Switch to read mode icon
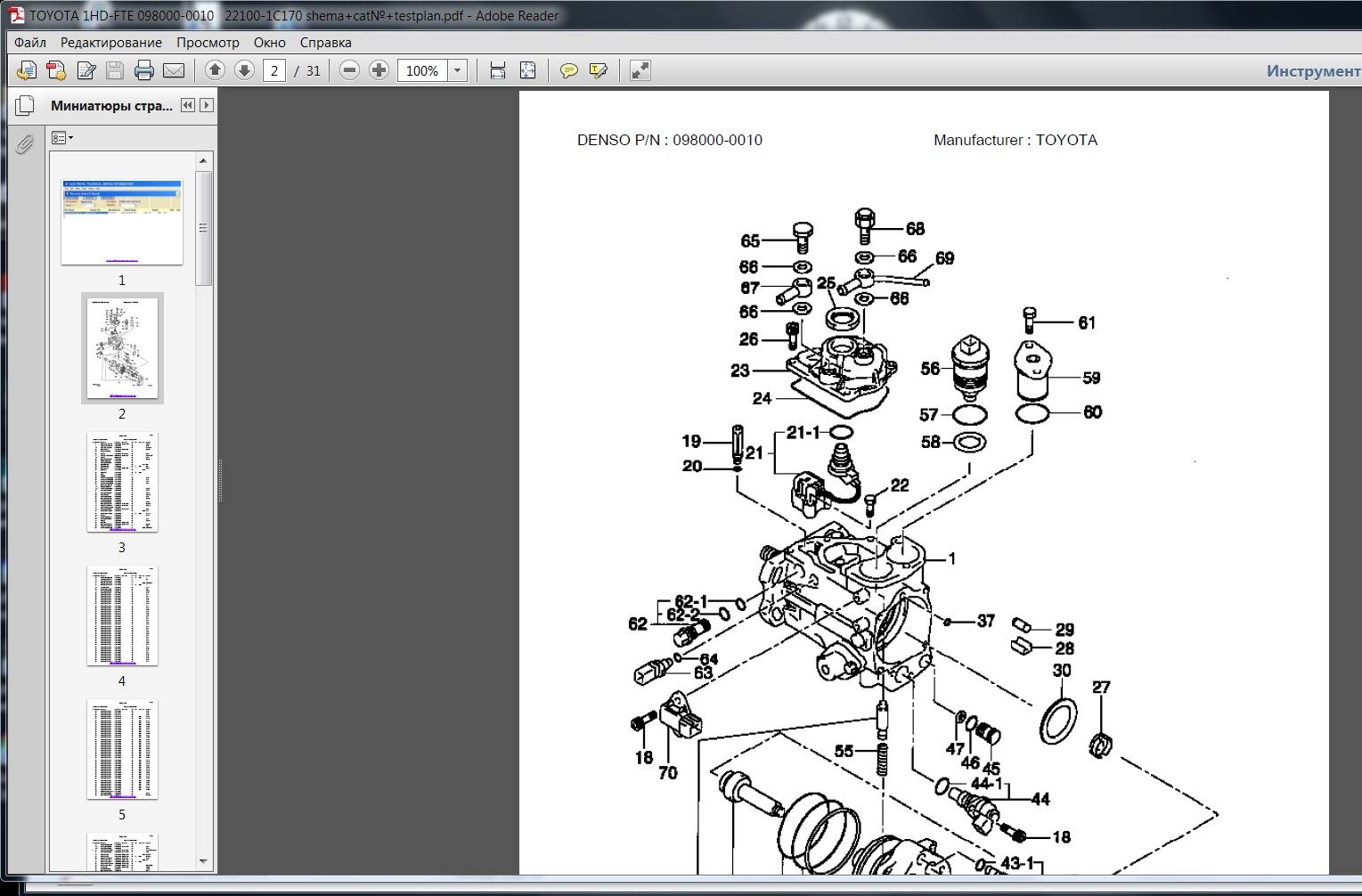 coord(640,70)
